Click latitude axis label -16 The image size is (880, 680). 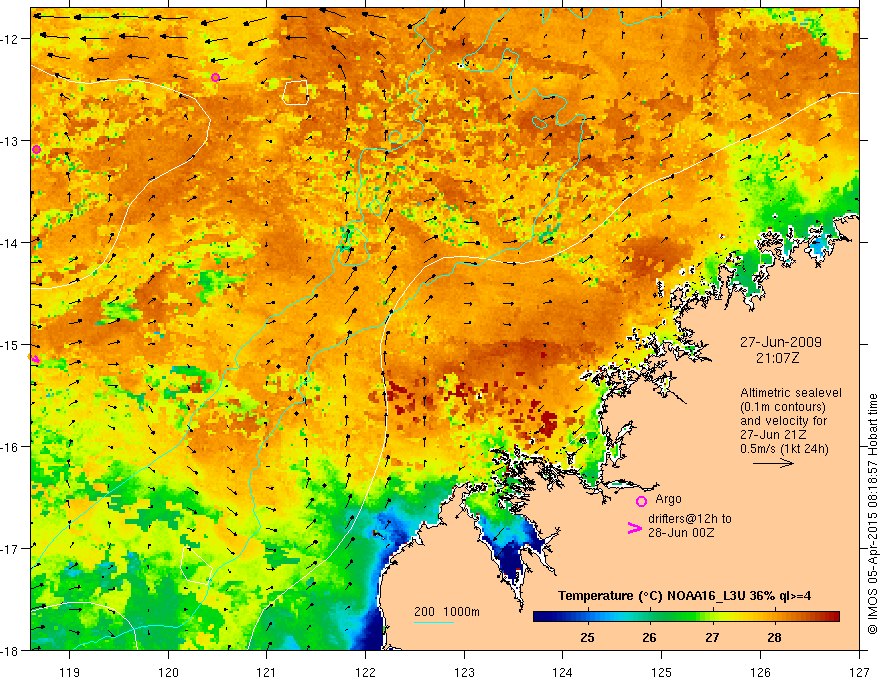point(9,447)
